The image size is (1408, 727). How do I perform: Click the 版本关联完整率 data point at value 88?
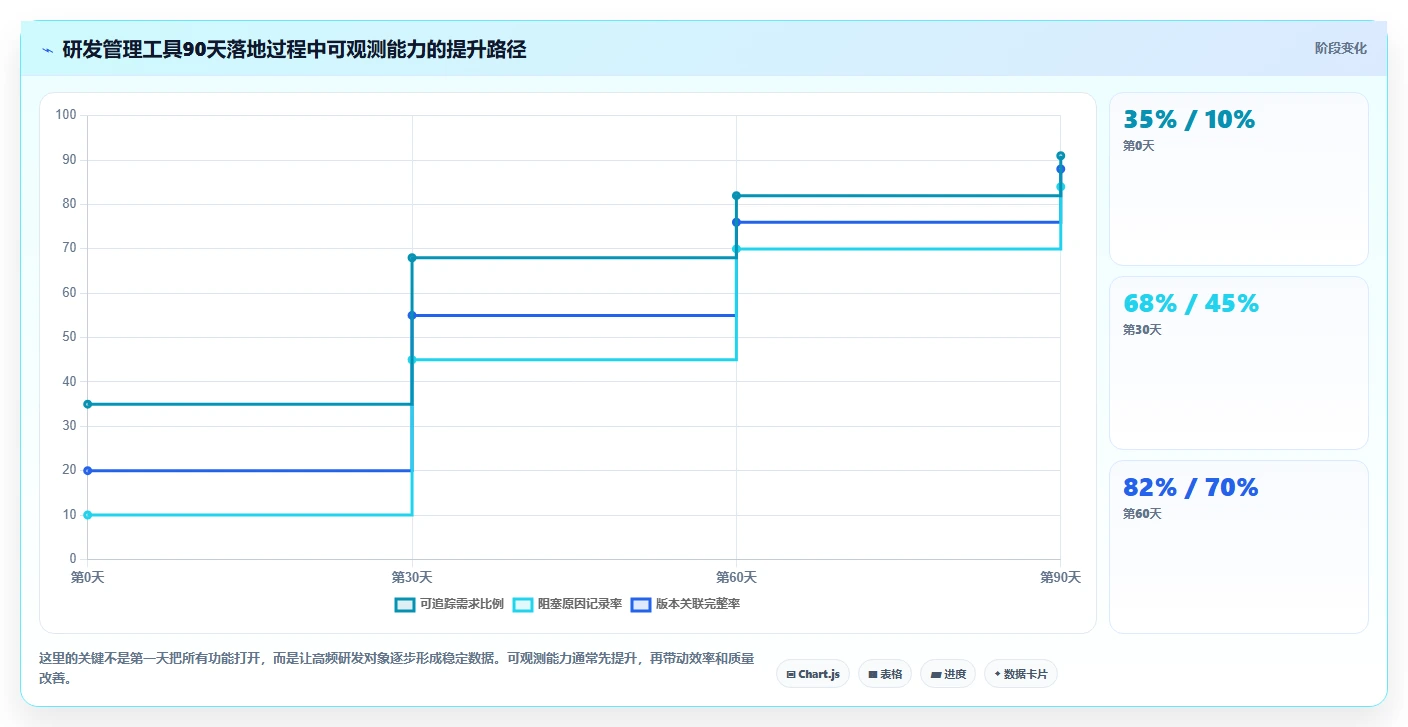(1060, 169)
